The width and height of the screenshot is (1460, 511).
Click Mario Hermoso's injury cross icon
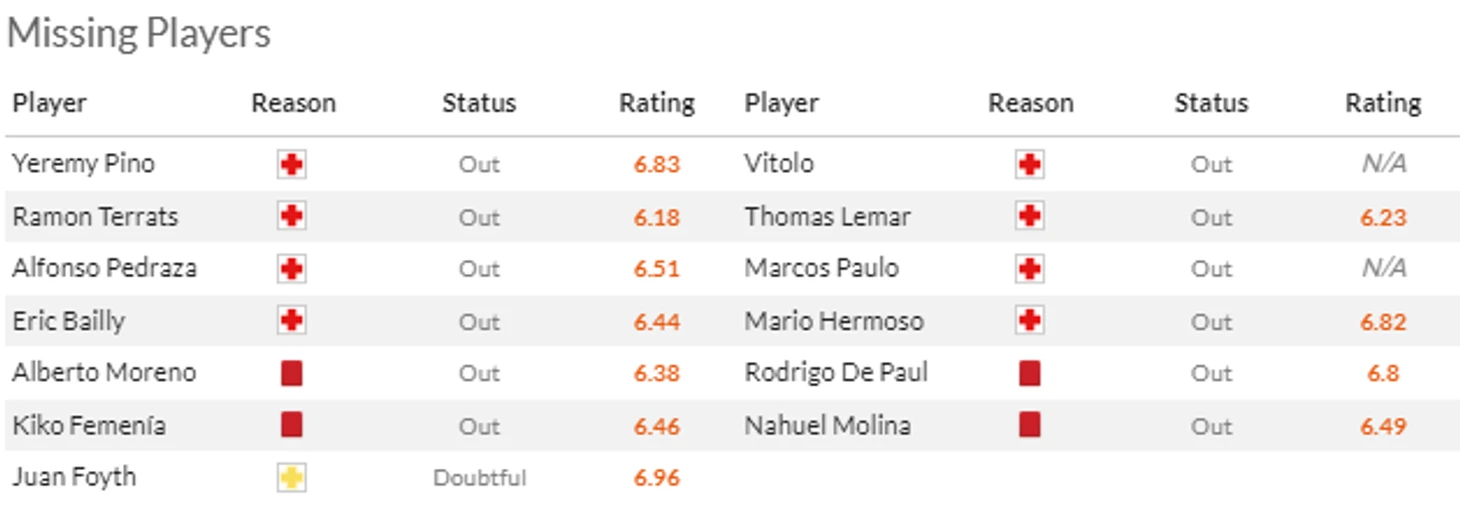point(1030,321)
